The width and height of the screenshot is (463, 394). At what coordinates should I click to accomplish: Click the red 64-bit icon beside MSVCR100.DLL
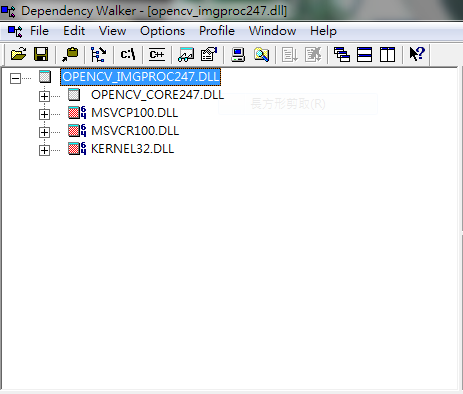point(77,131)
